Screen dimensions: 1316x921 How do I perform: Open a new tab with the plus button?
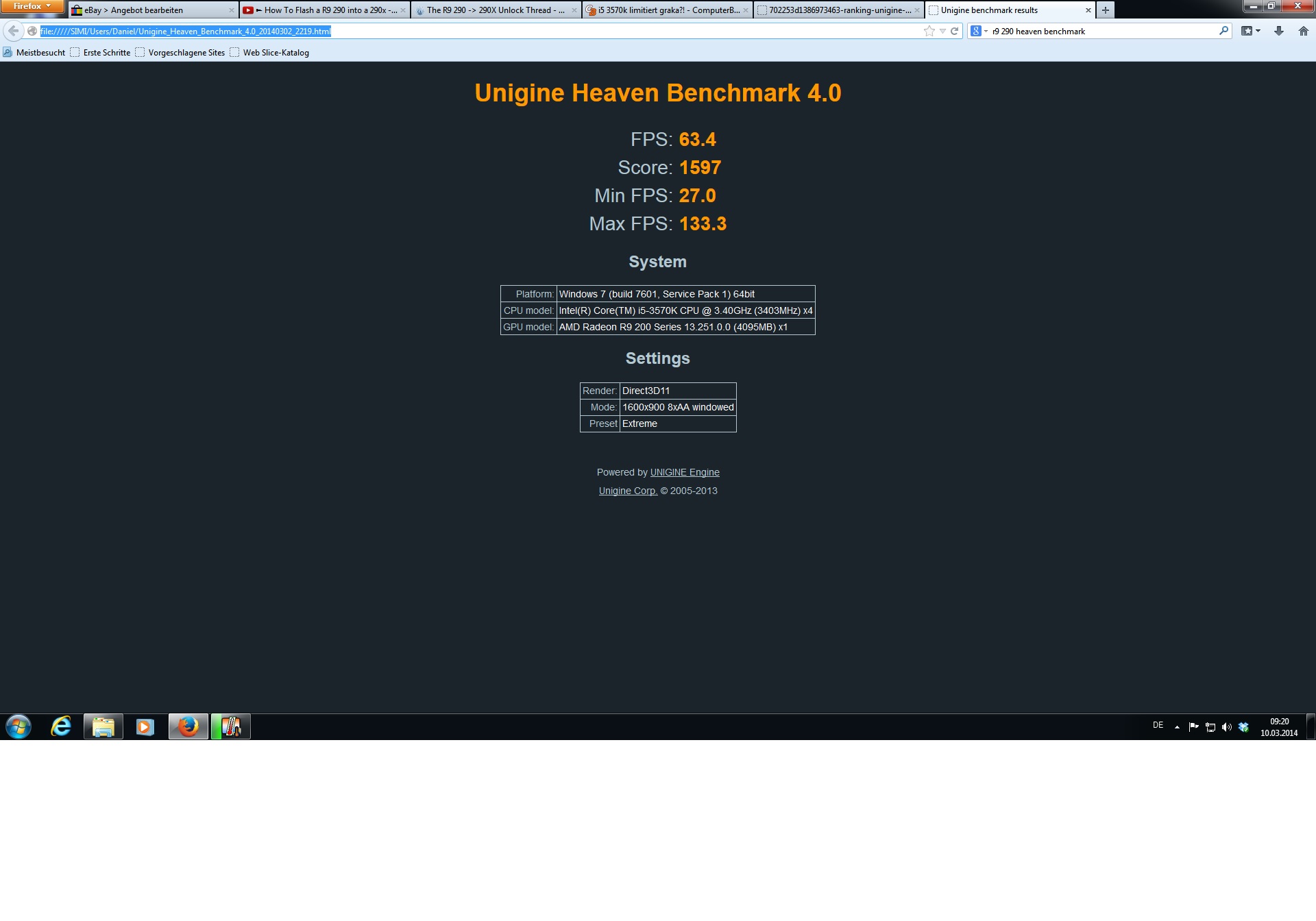pos(1105,10)
